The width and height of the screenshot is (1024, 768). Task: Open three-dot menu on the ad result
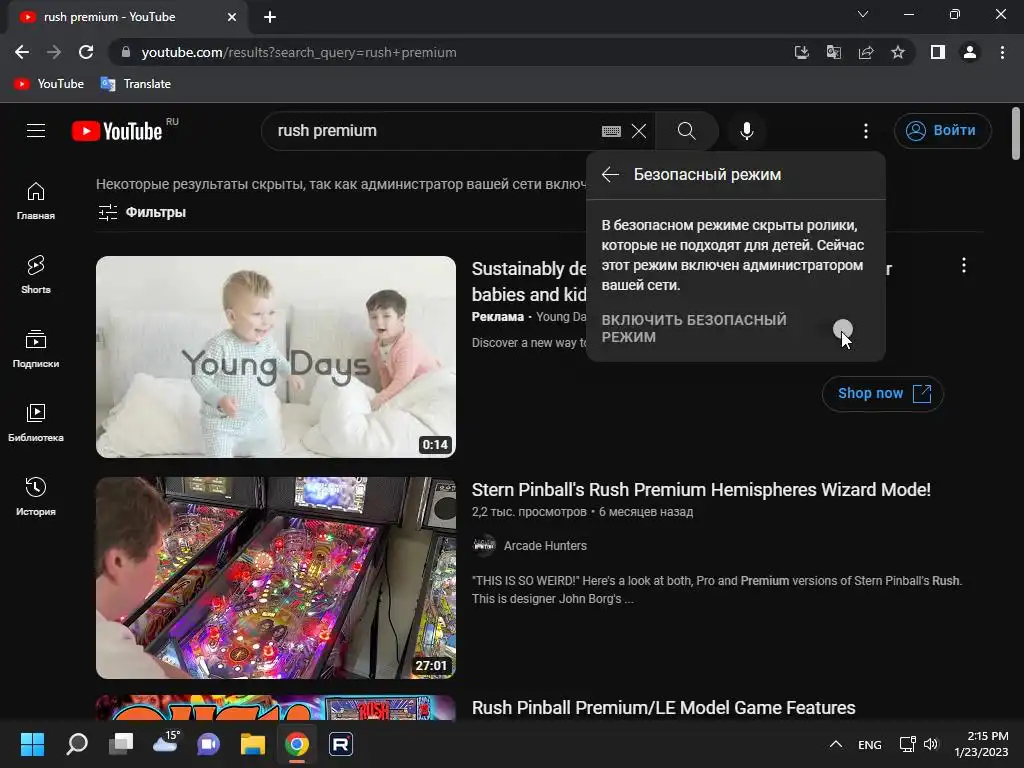click(x=964, y=265)
